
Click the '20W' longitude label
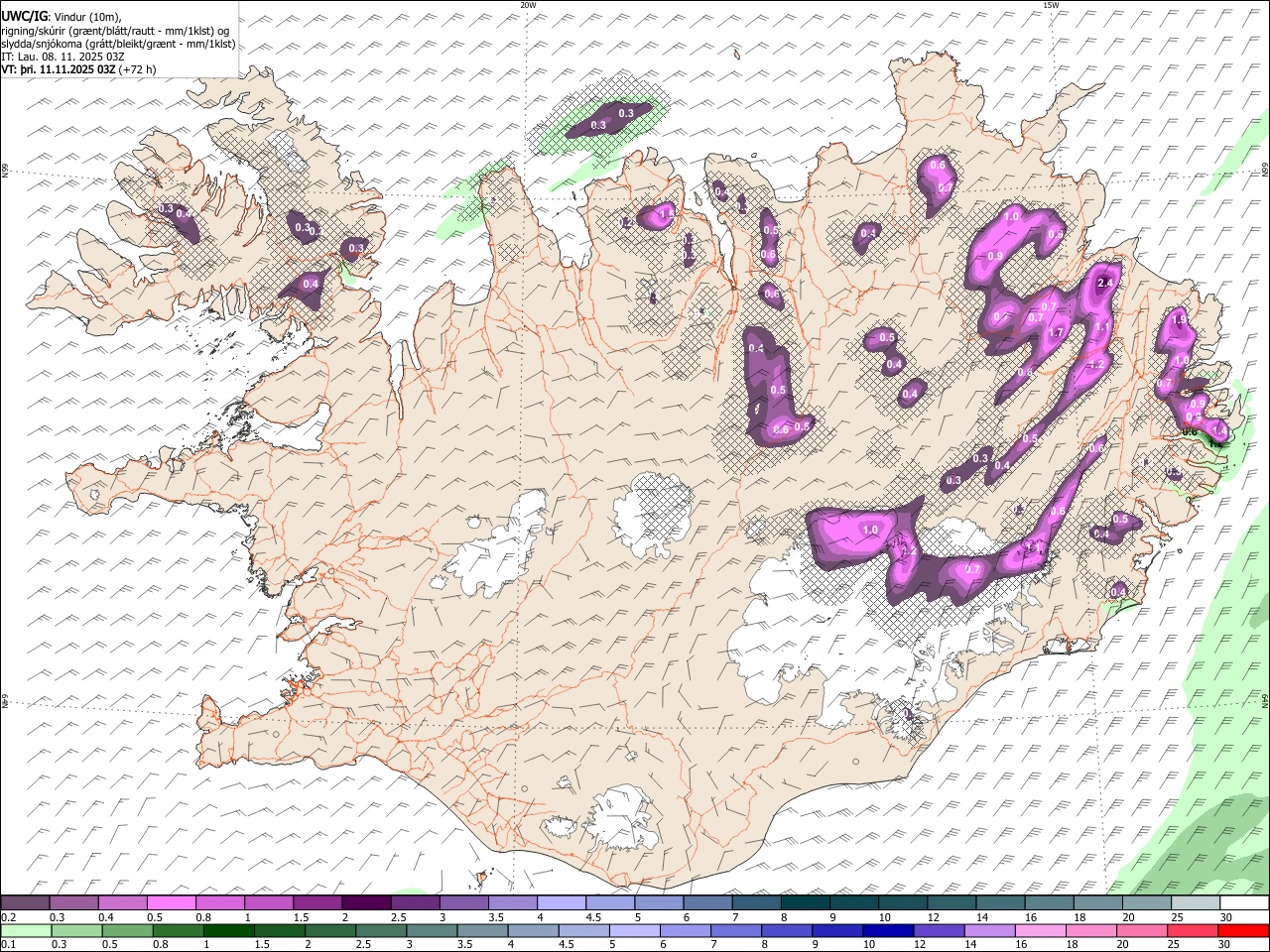(528, 5)
